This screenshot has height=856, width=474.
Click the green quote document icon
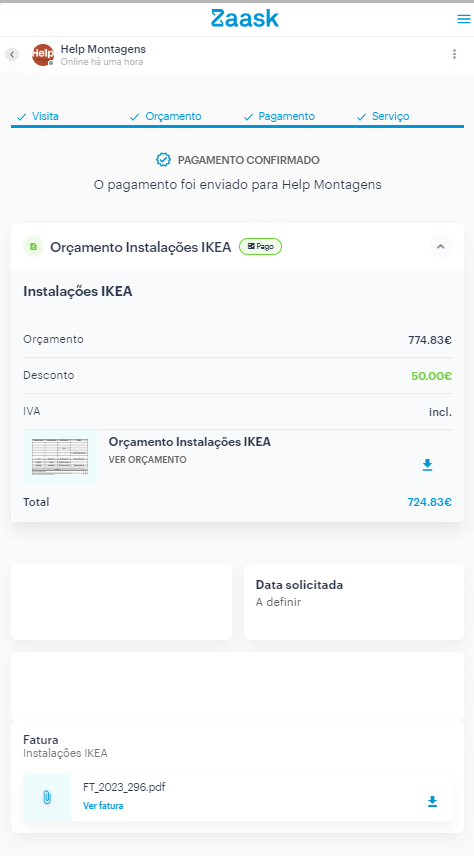pos(33,247)
